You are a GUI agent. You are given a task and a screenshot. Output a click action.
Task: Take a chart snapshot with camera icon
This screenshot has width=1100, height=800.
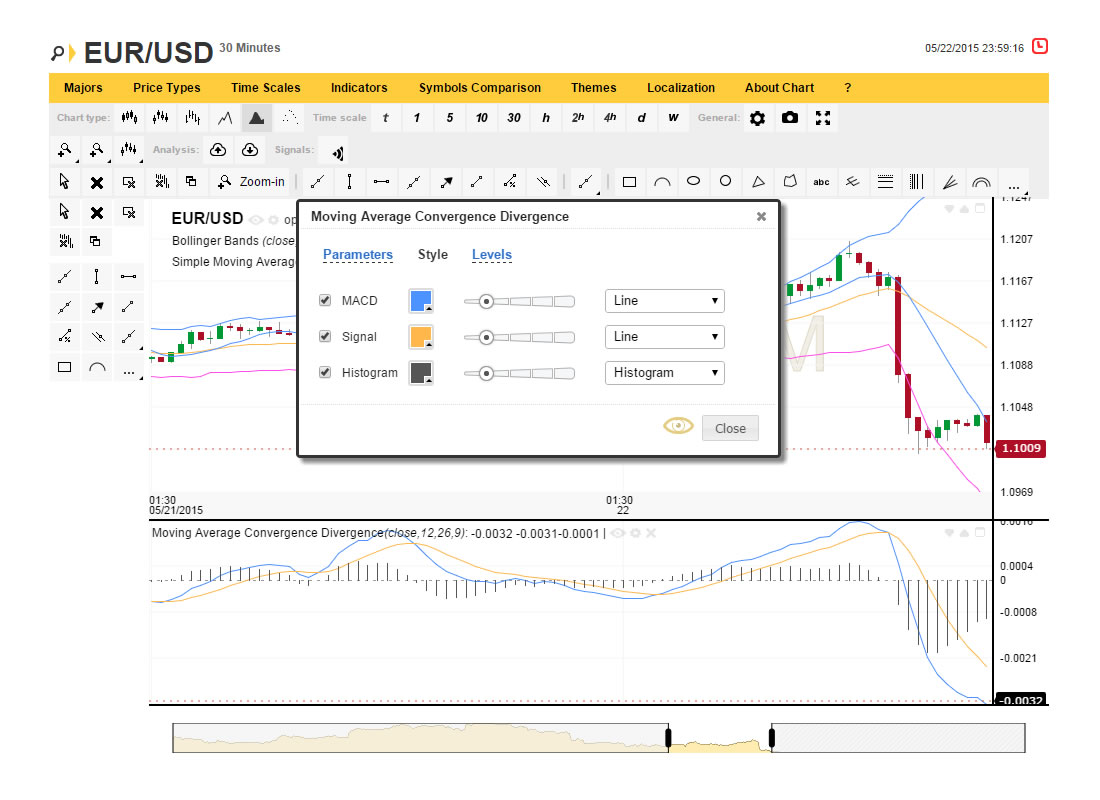click(790, 118)
